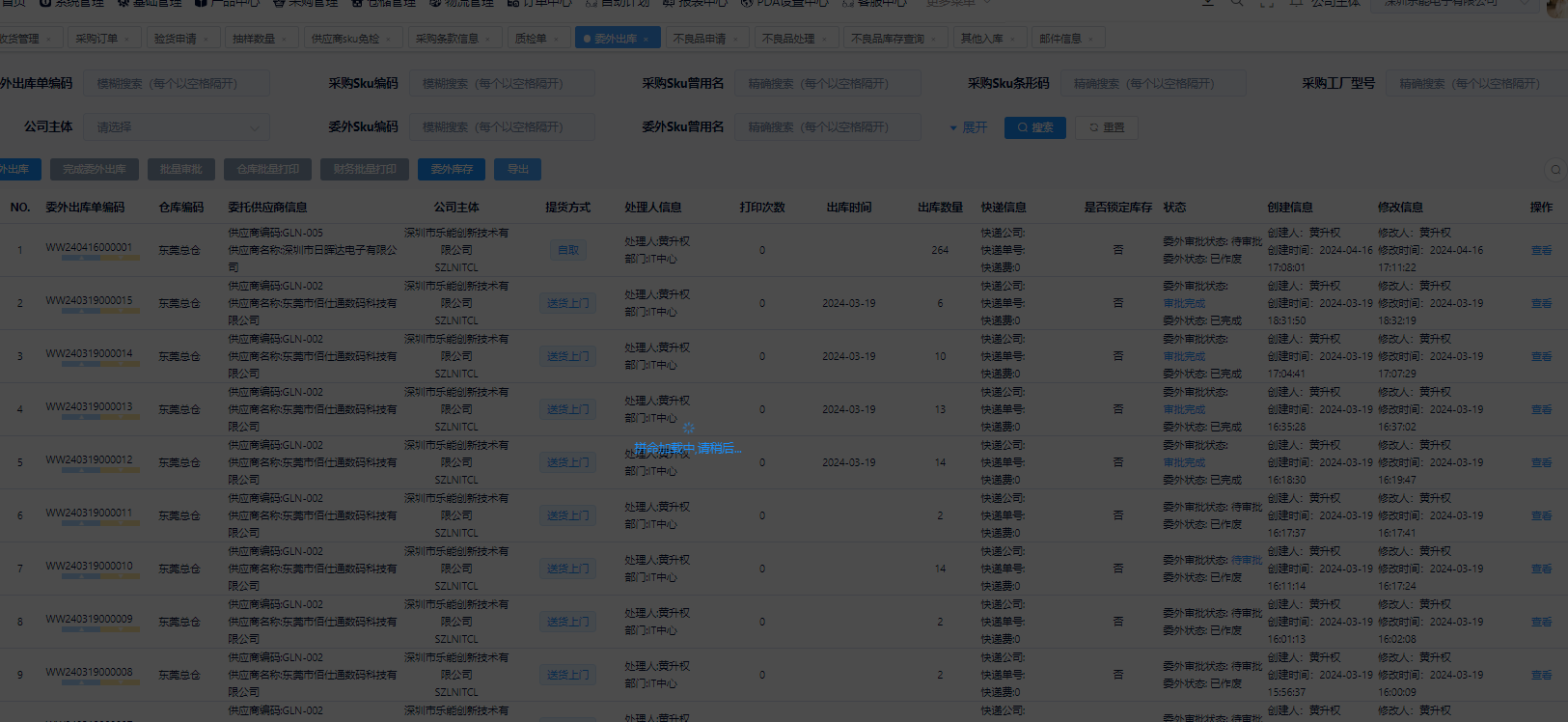
Task: Expand more filters with 展开
Action: point(969,127)
